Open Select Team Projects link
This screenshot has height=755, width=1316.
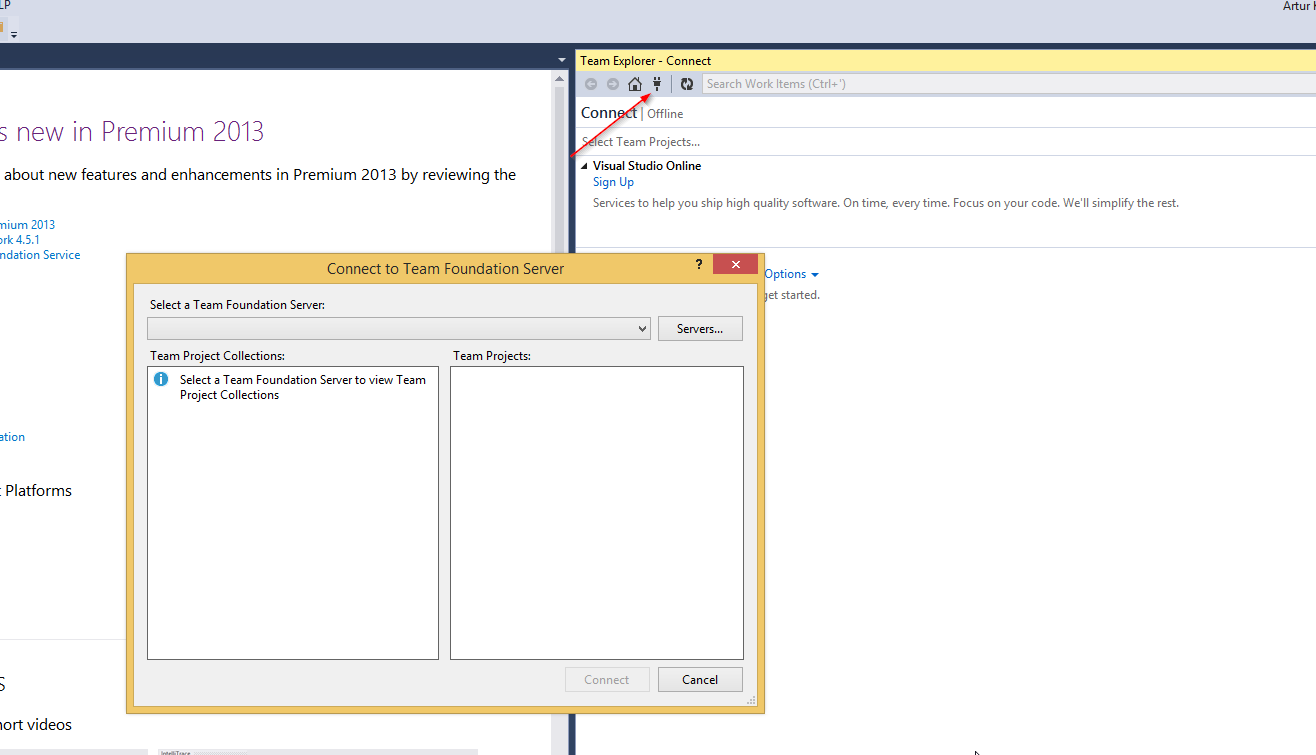pos(641,142)
